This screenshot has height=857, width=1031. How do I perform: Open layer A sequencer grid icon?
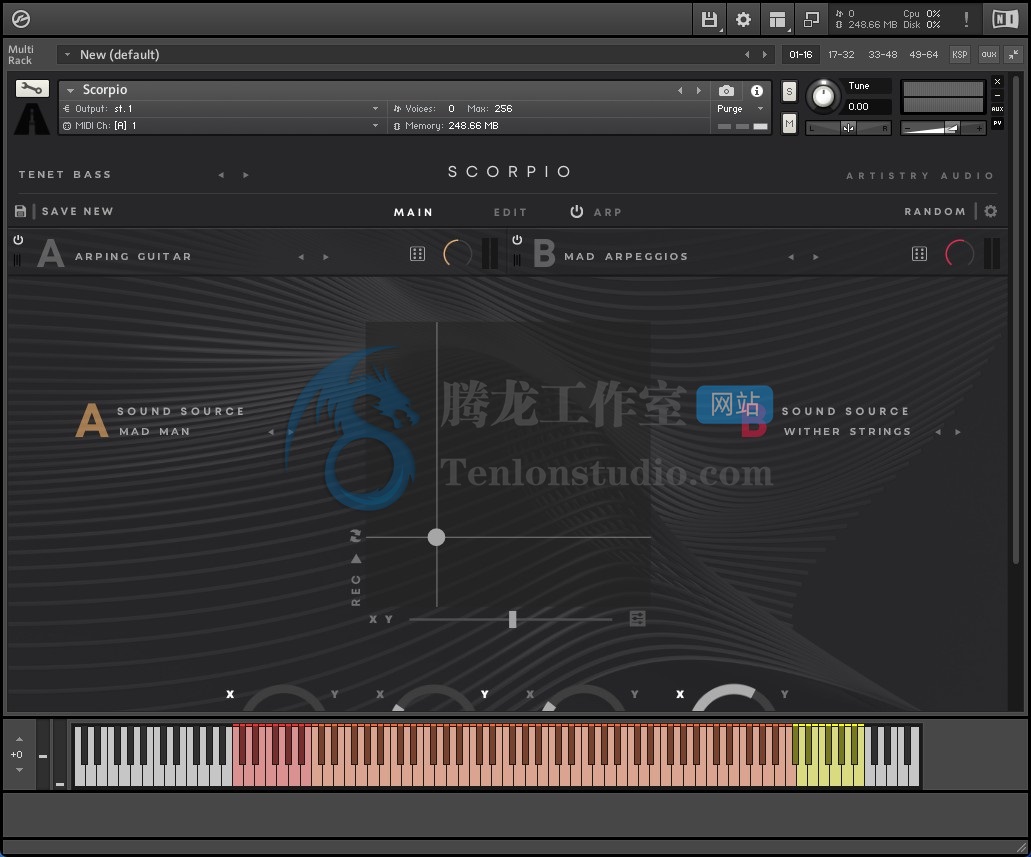tap(418, 253)
